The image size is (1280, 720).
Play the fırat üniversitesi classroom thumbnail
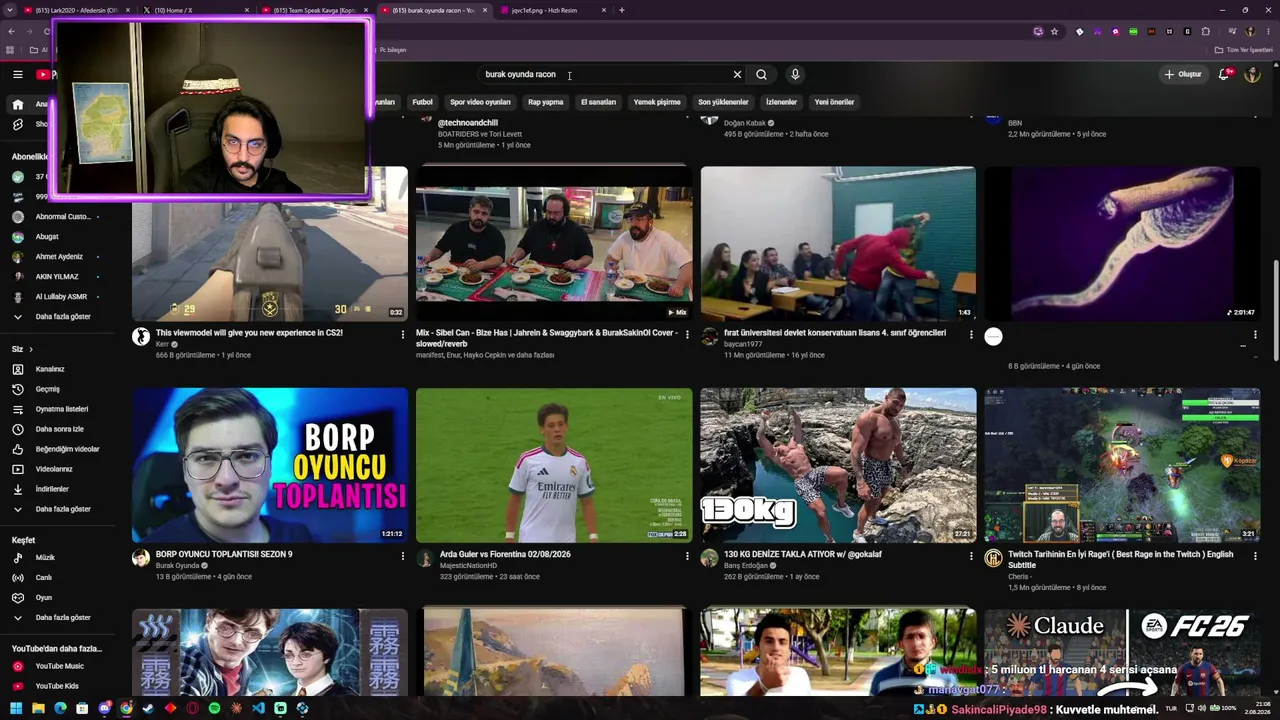pyautogui.click(x=838, y=243)
